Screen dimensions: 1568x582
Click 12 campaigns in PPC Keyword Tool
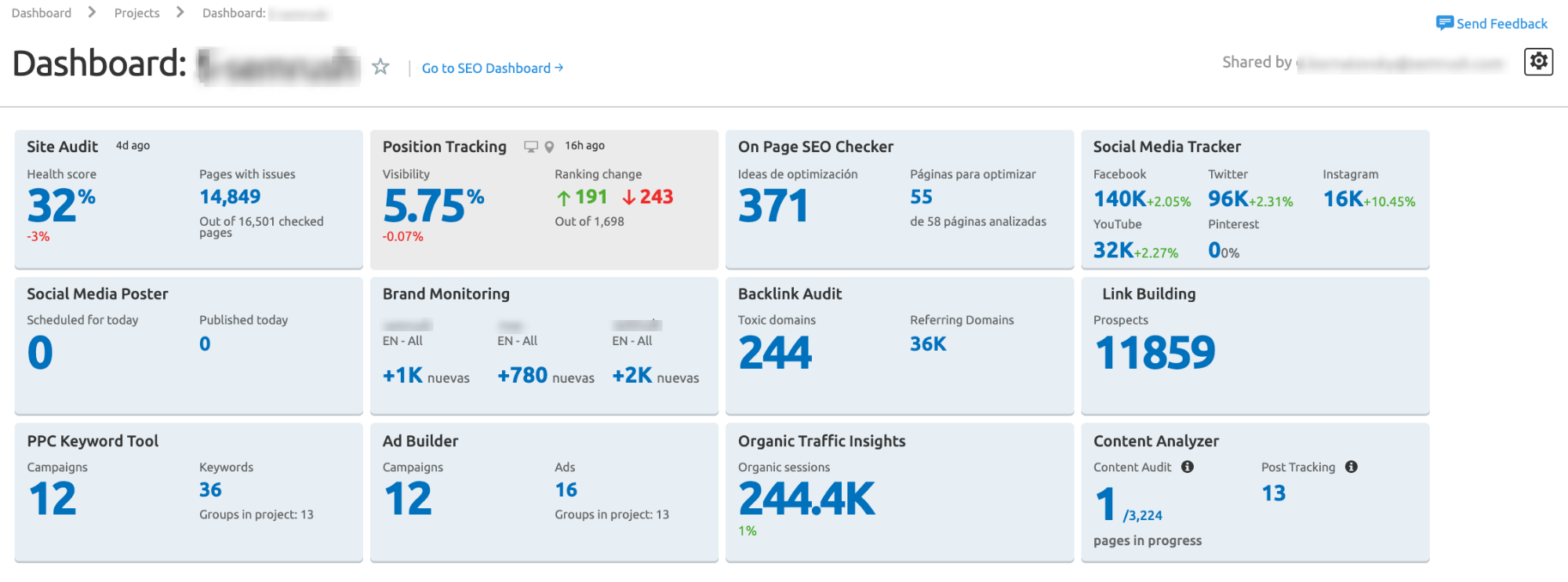click(53, 499)
